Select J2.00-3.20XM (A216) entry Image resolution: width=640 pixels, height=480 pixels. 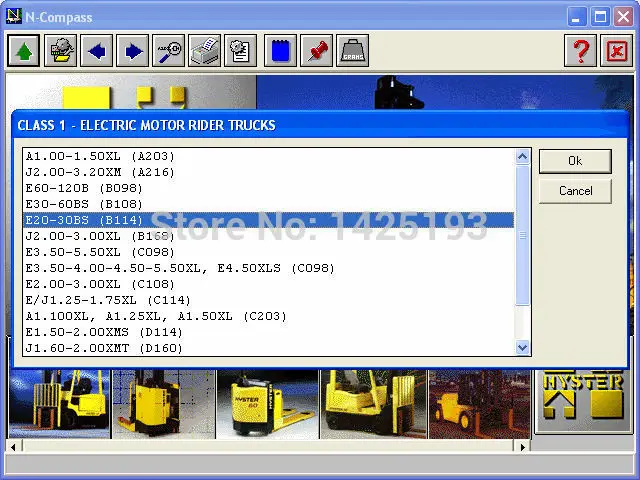click(x=269, y=172)
